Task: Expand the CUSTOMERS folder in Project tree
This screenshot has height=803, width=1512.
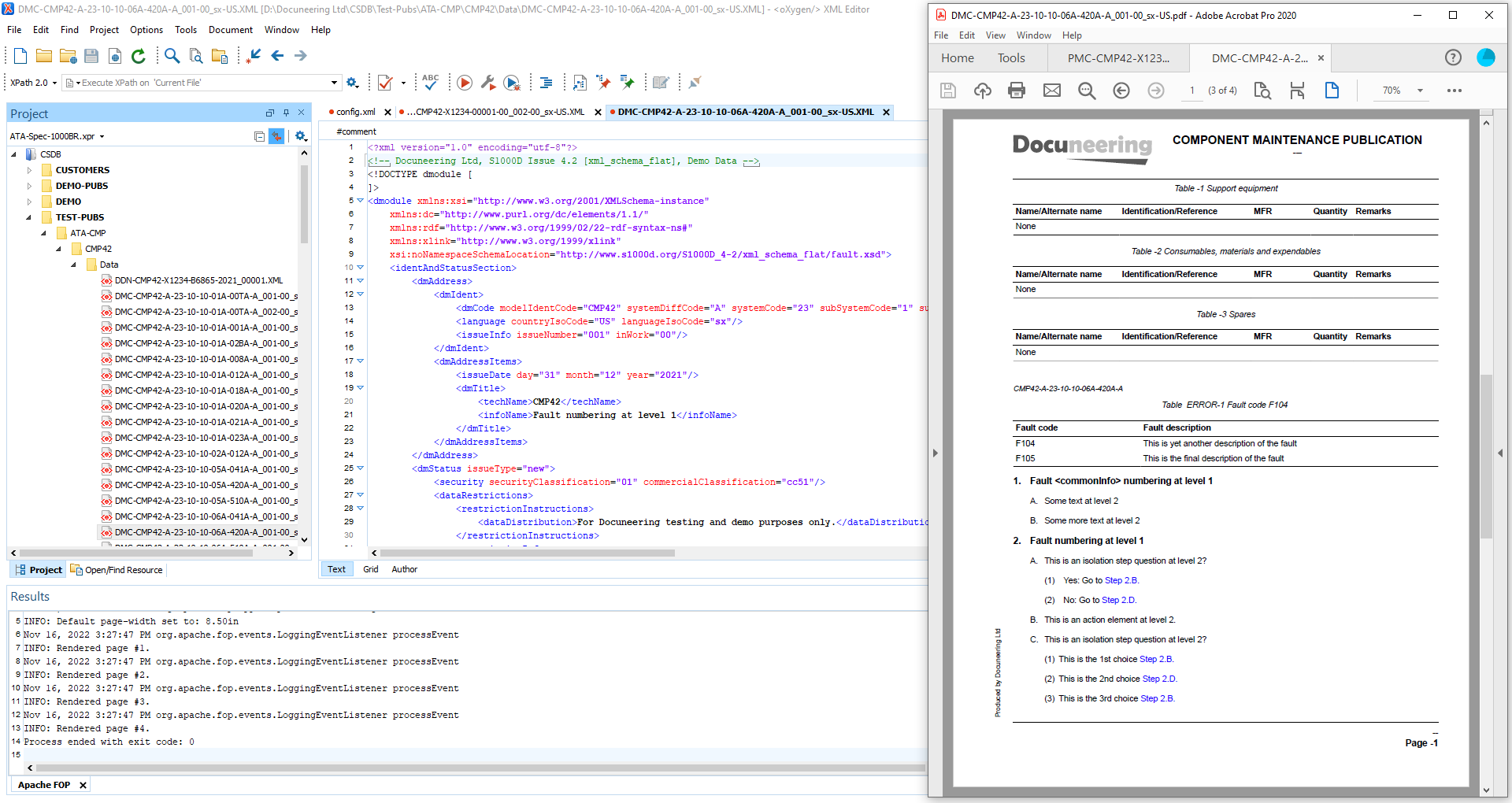Action: click(30, 170)
